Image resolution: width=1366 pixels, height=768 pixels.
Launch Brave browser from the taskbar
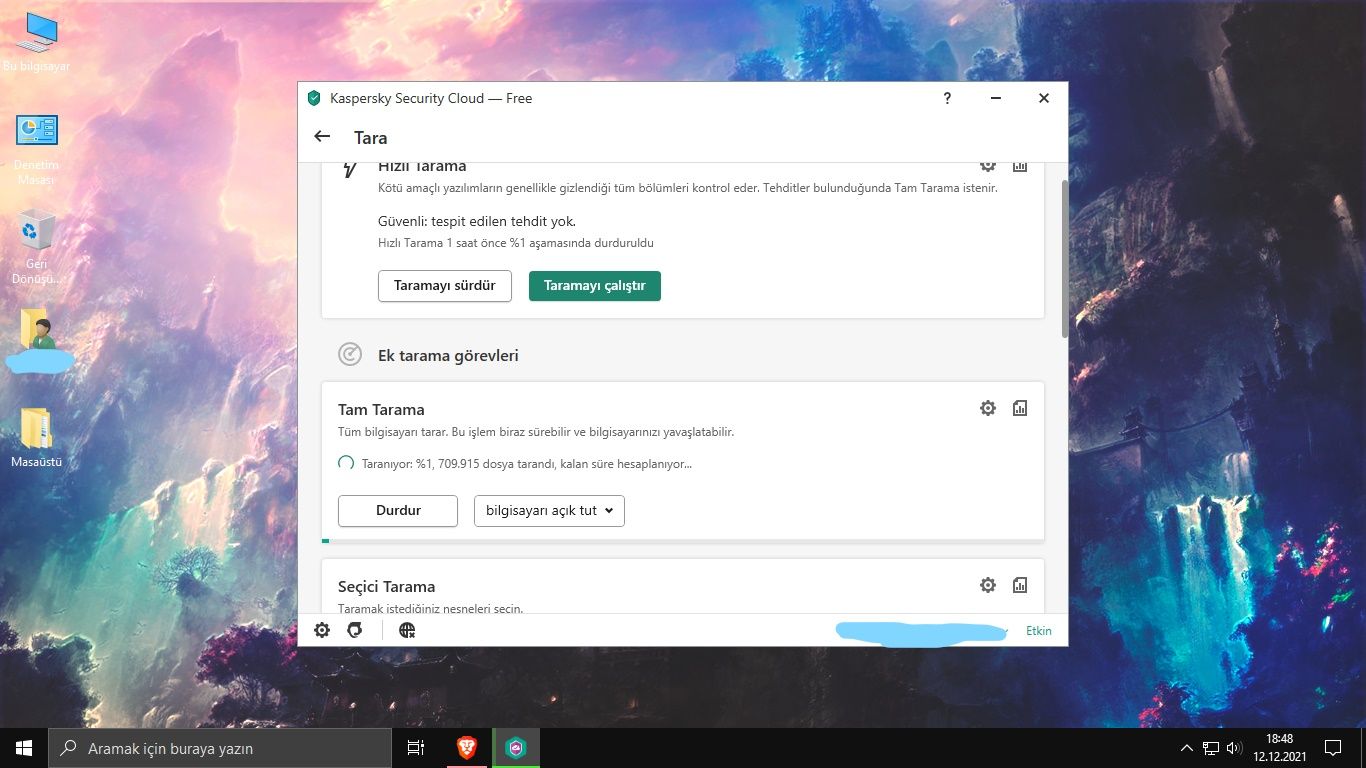click(467, 748)
